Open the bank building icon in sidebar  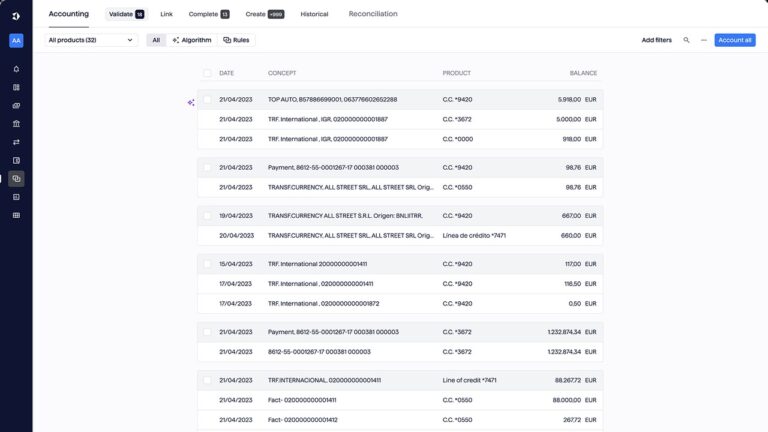[16, 124]
